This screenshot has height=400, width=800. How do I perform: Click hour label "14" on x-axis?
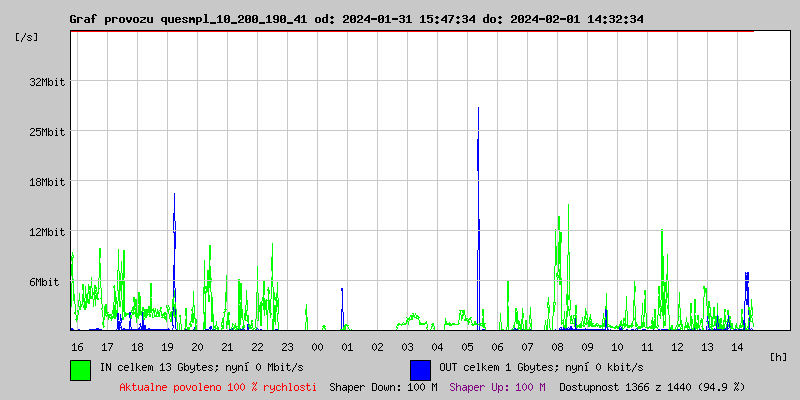pos(737,347)
